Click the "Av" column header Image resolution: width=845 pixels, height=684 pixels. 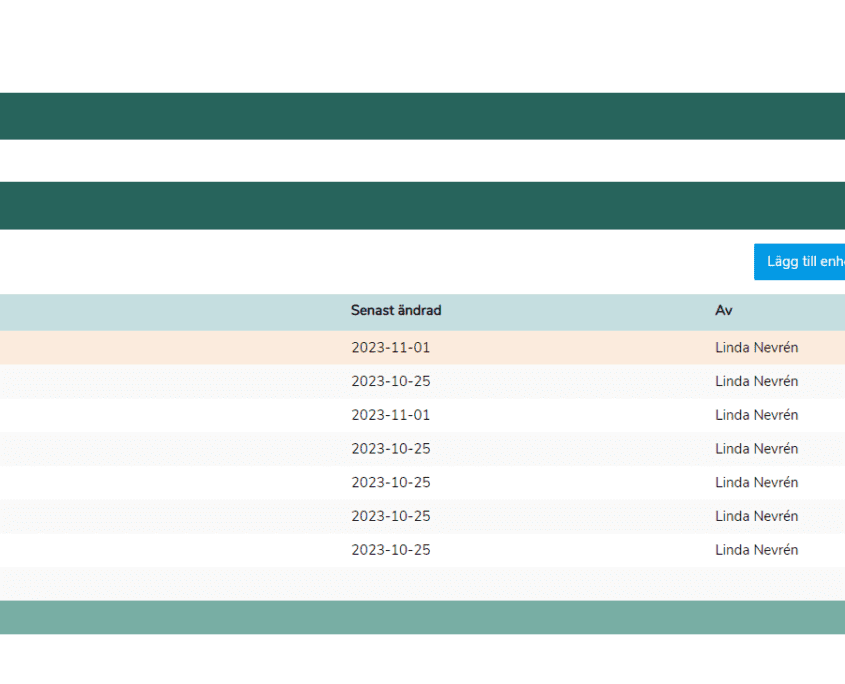pyautogui.click(x=724, y=311)
